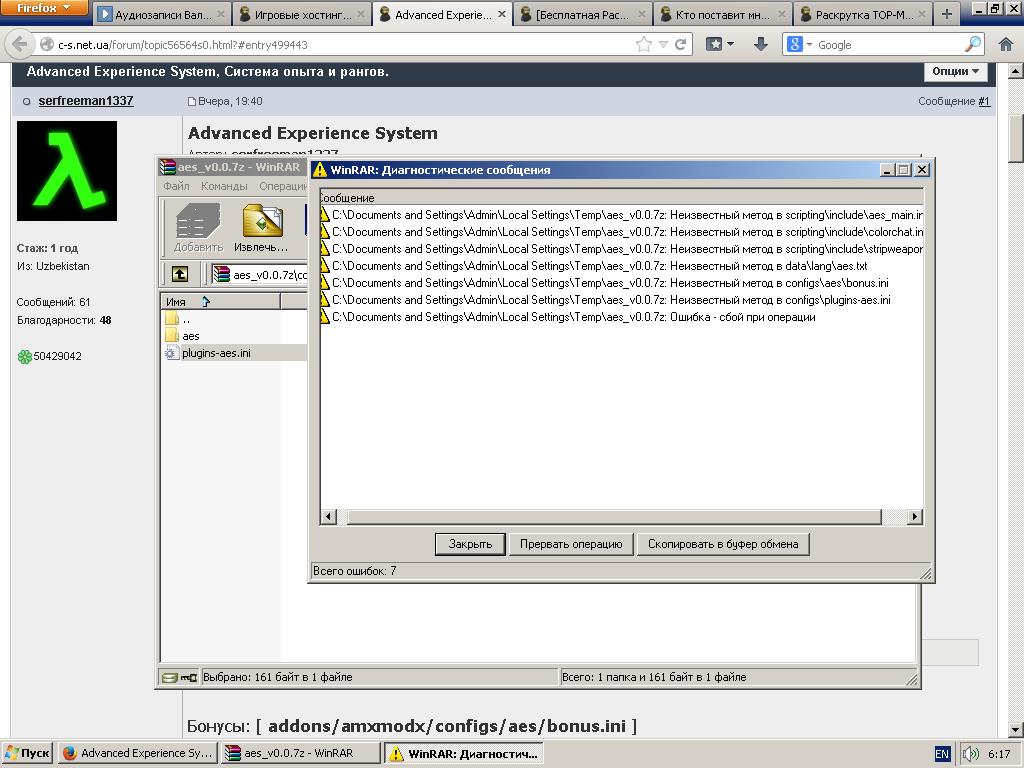Screen dimensions: 1024x768
Task: Click the WinRAR status bar key icon
Action: 189,677
